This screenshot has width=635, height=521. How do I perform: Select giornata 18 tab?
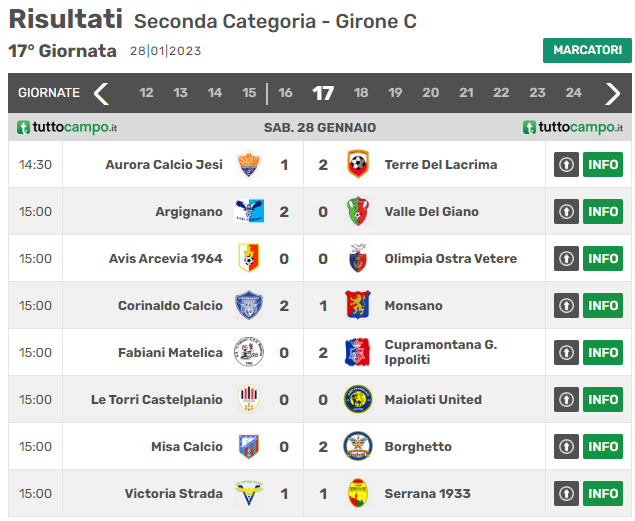pos(361,93)
